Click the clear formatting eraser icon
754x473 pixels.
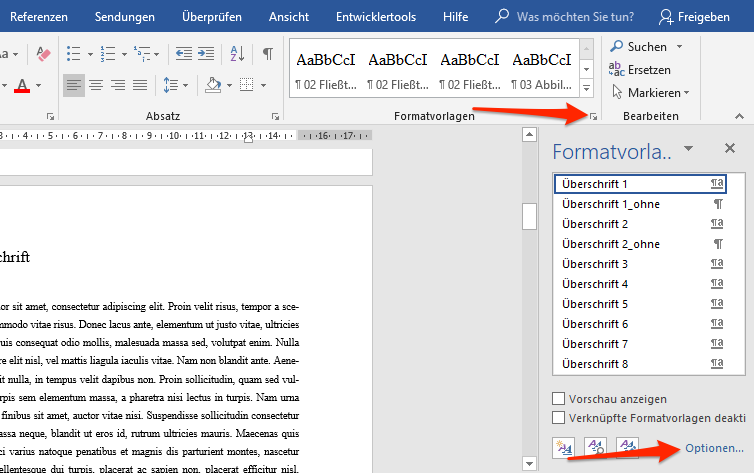(x=43, y=53)
